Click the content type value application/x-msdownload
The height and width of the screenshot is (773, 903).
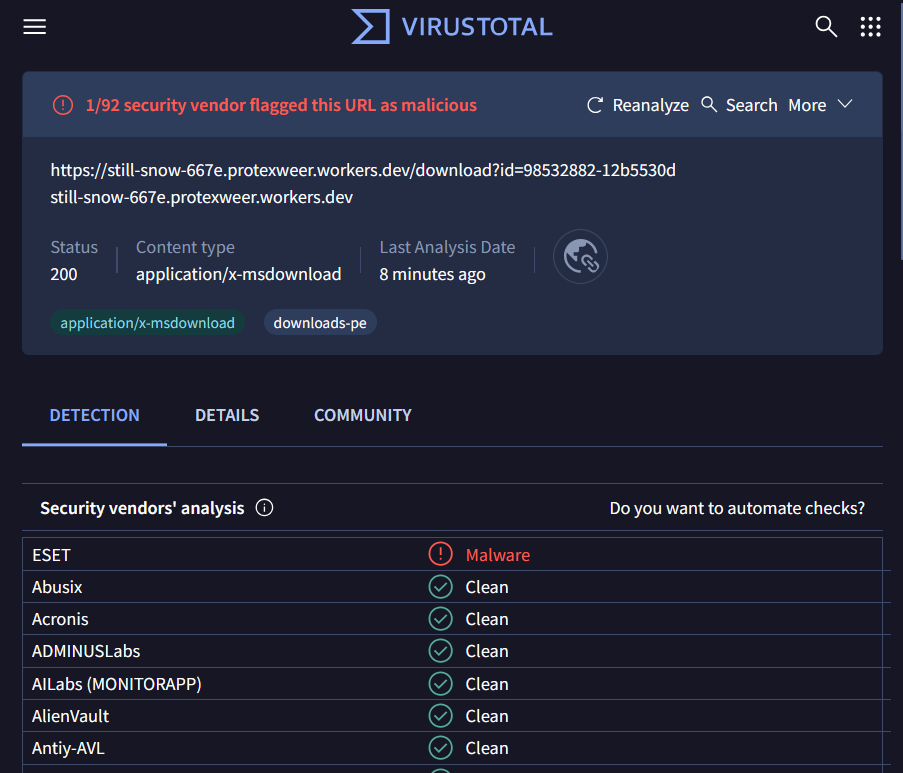click(x=238, y=274)
